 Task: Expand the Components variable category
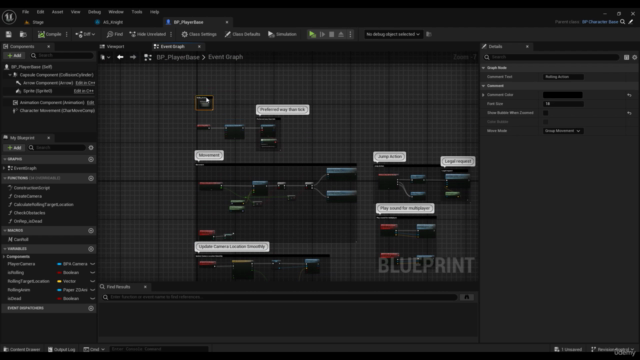[4, 257]
